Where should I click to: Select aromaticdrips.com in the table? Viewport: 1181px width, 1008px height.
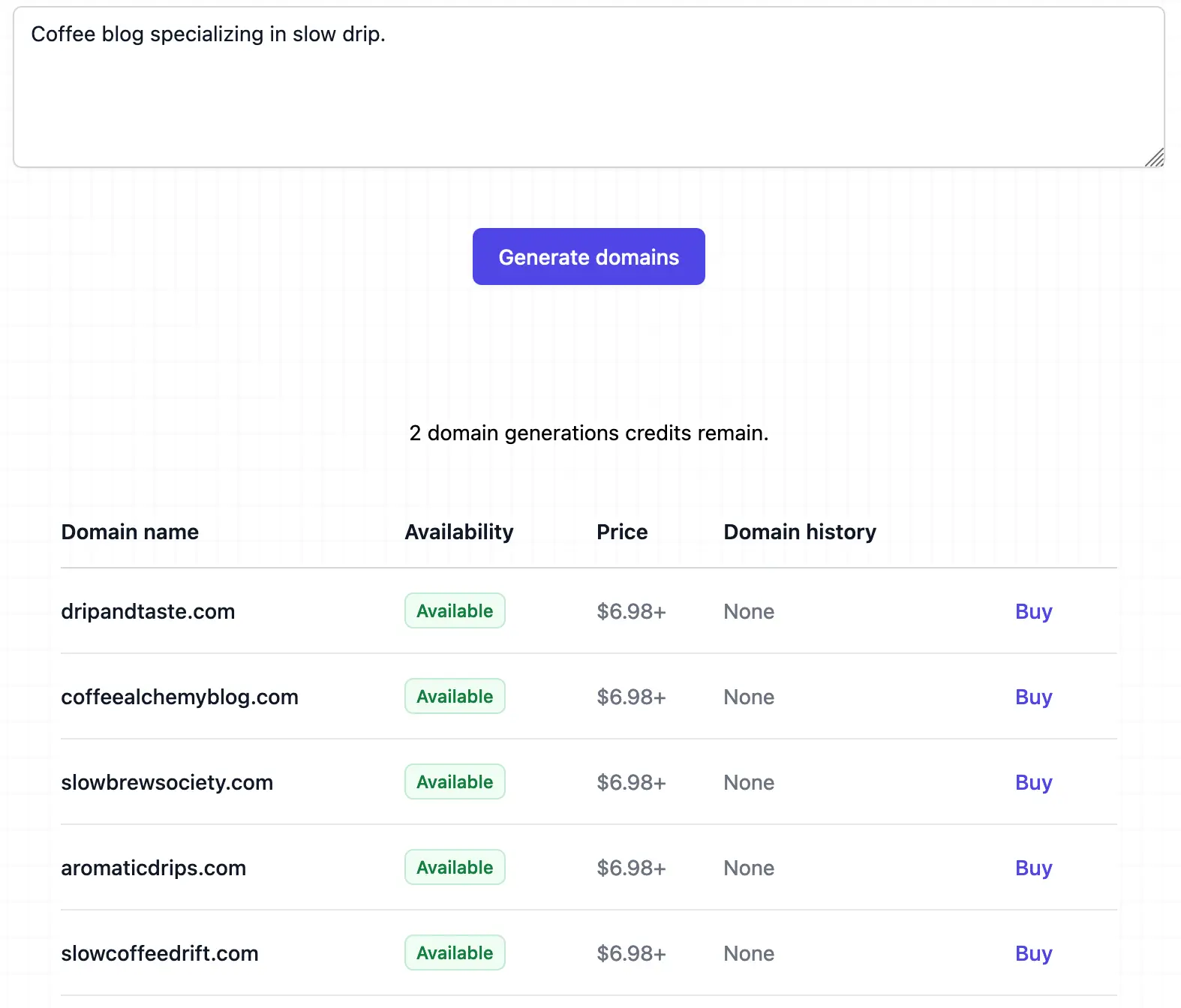click(x=153, y=868)
